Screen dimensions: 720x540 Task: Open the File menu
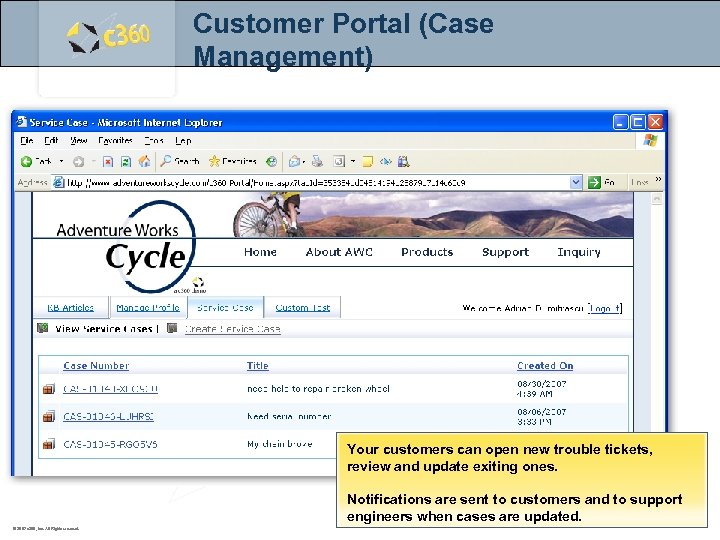coord(27,141)
